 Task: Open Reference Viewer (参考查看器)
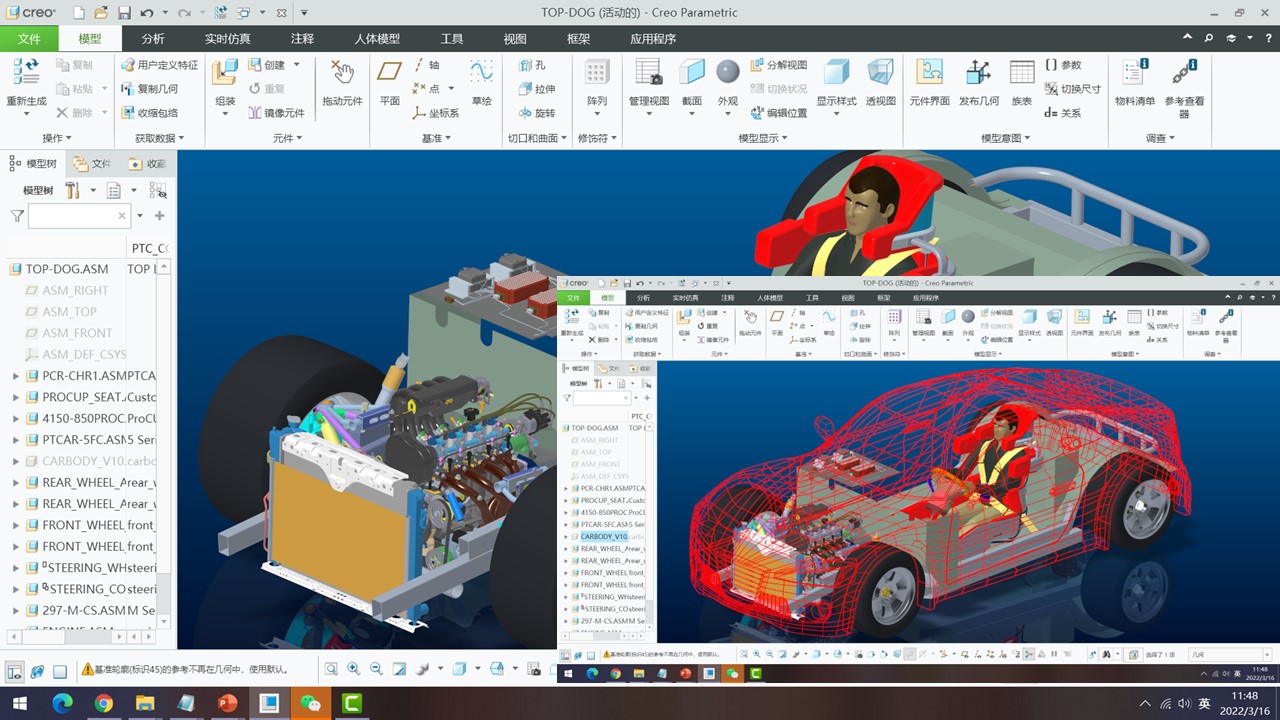pos(1184,72)
